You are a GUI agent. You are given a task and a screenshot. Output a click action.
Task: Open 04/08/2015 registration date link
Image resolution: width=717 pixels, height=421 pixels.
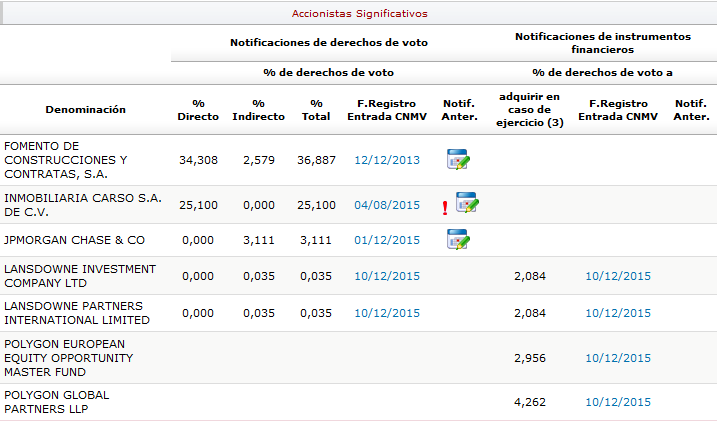pyautogui.click(x=387, y=205)
